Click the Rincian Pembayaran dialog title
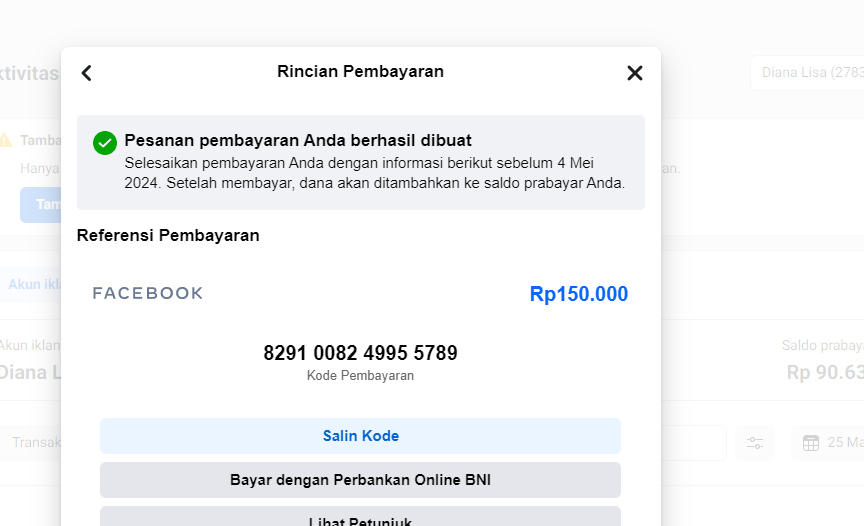Viewport: 864px width, 526px height. [360, 72]
